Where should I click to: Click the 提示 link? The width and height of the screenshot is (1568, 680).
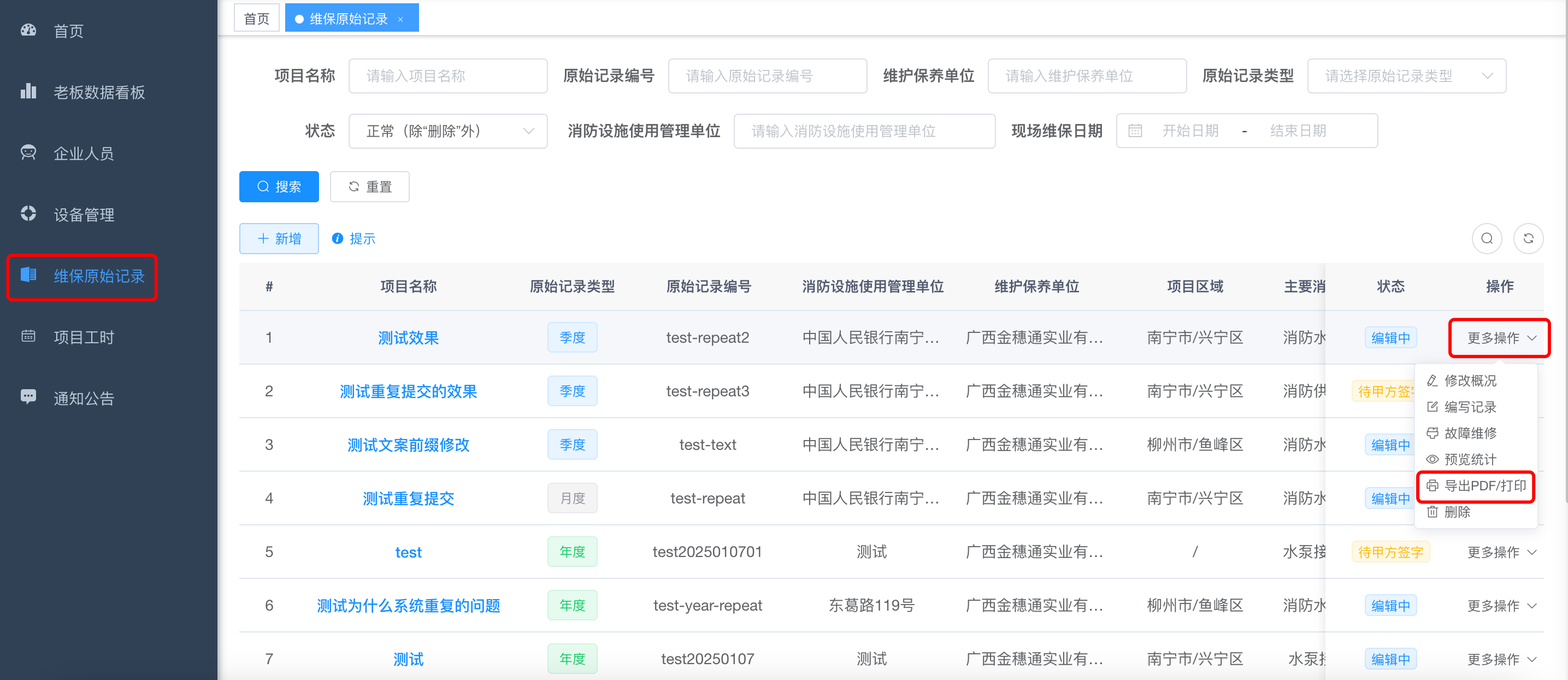[362, 239]
